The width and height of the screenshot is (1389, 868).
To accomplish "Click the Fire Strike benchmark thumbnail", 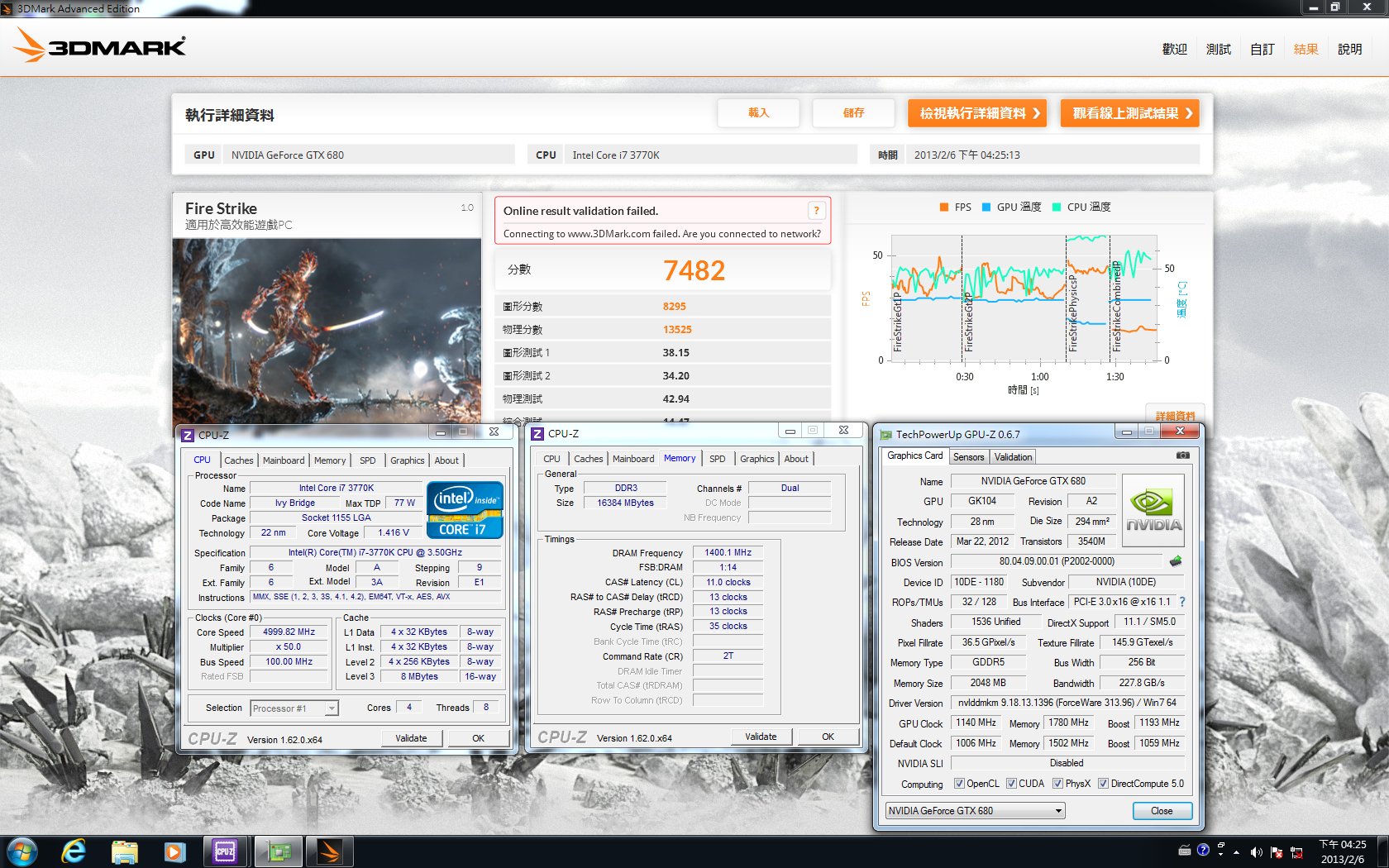I will click(x=327, y=331).
